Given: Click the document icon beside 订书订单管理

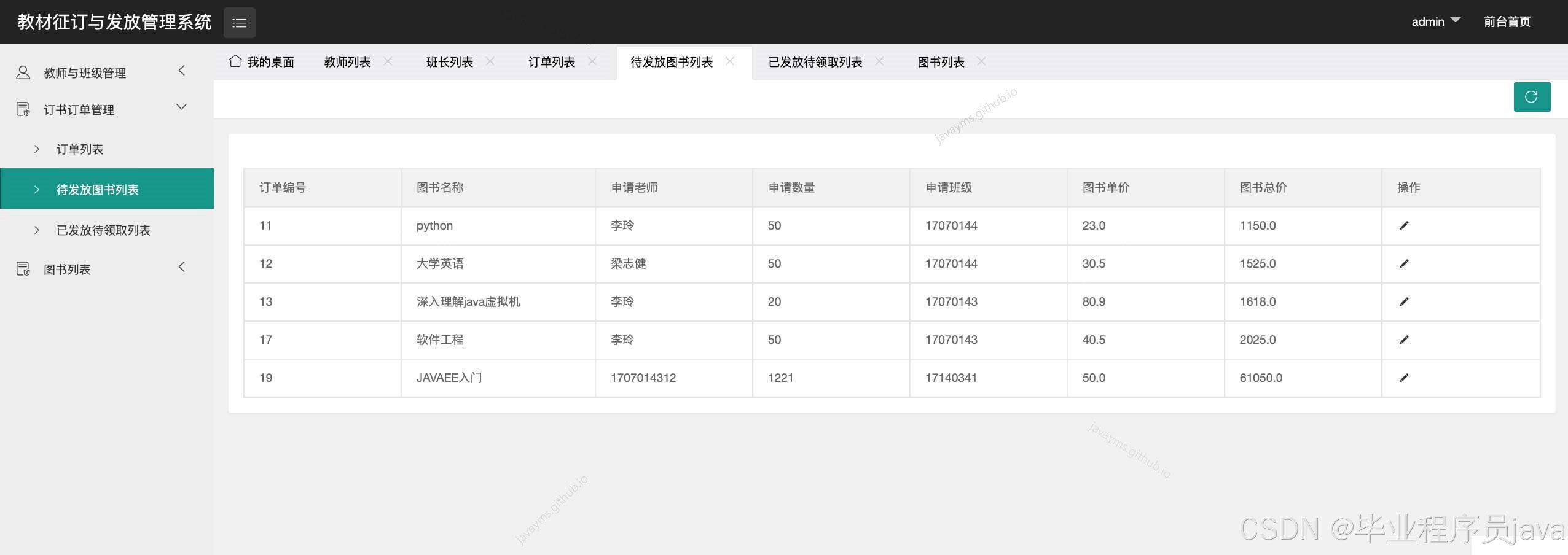Looking at the screenshot, I should click(23, 109).
